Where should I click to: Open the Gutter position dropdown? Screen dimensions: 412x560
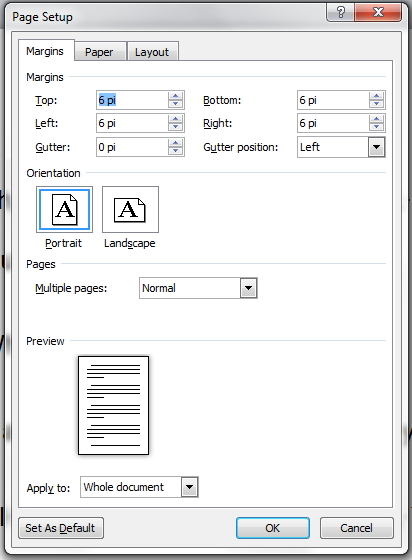(376, 147)
